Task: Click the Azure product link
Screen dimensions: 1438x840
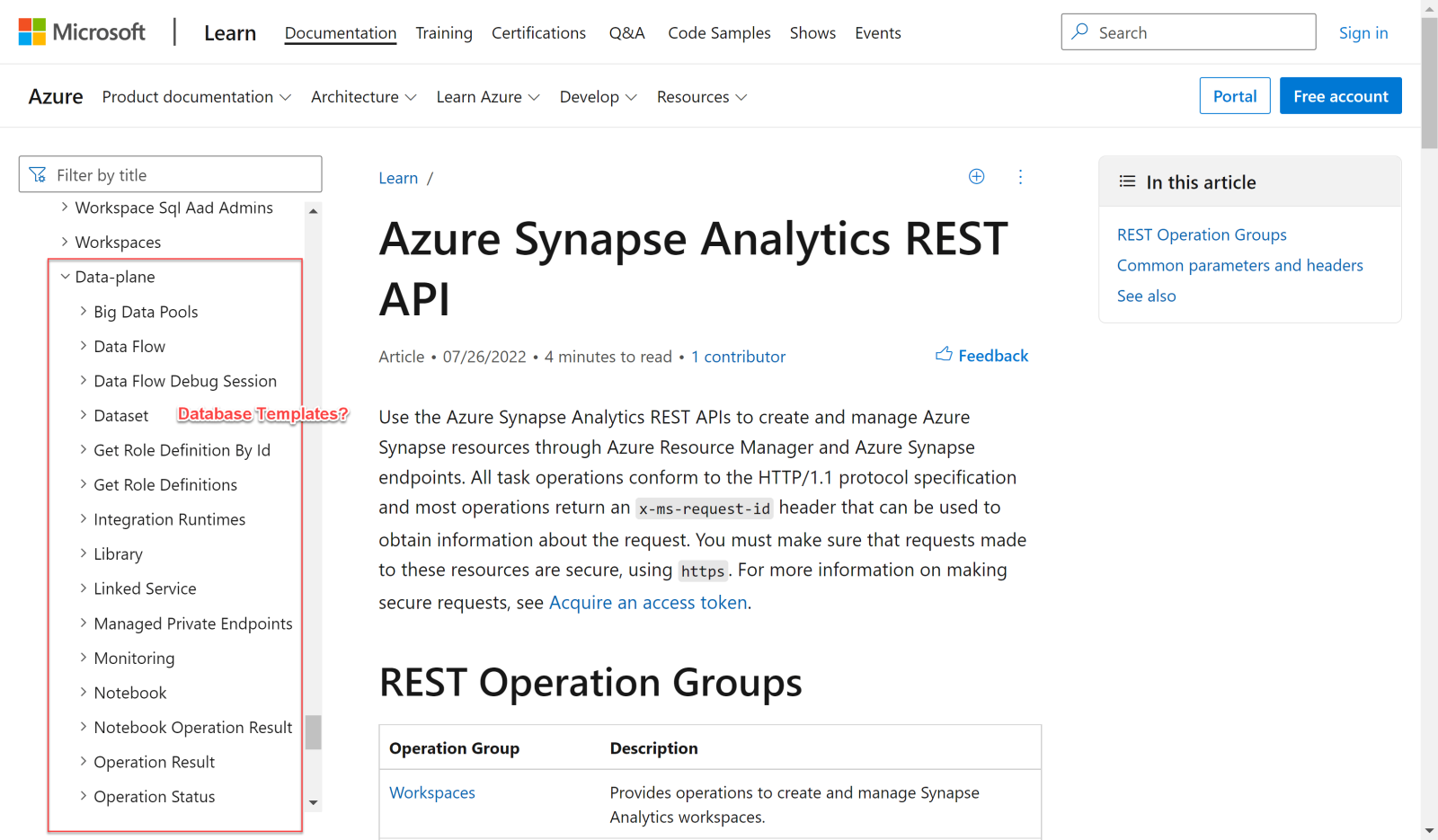Action: tap(56, 96)
